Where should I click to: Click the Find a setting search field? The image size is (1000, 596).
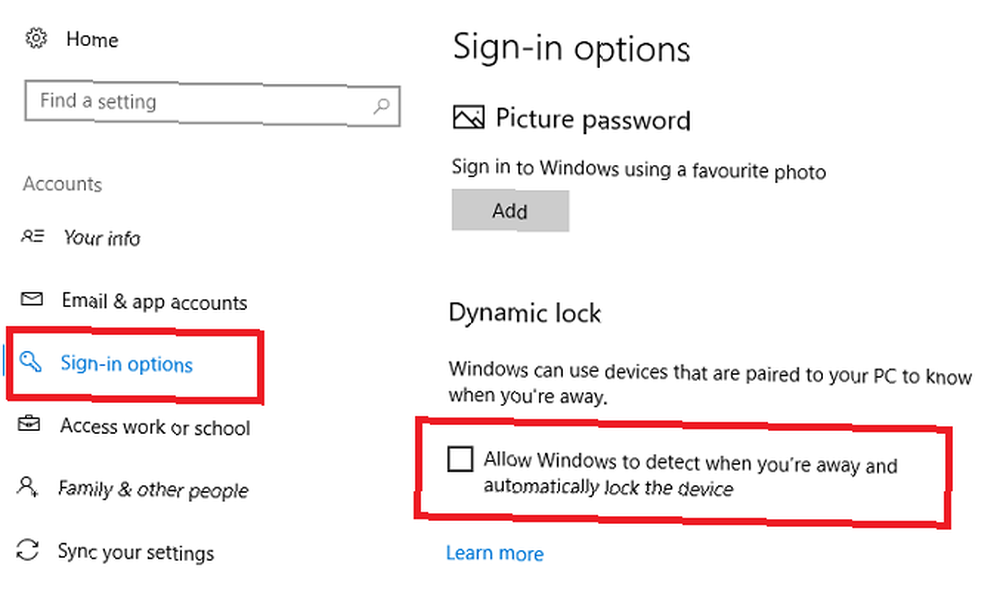pyautogui.click(x=212, y=103)
